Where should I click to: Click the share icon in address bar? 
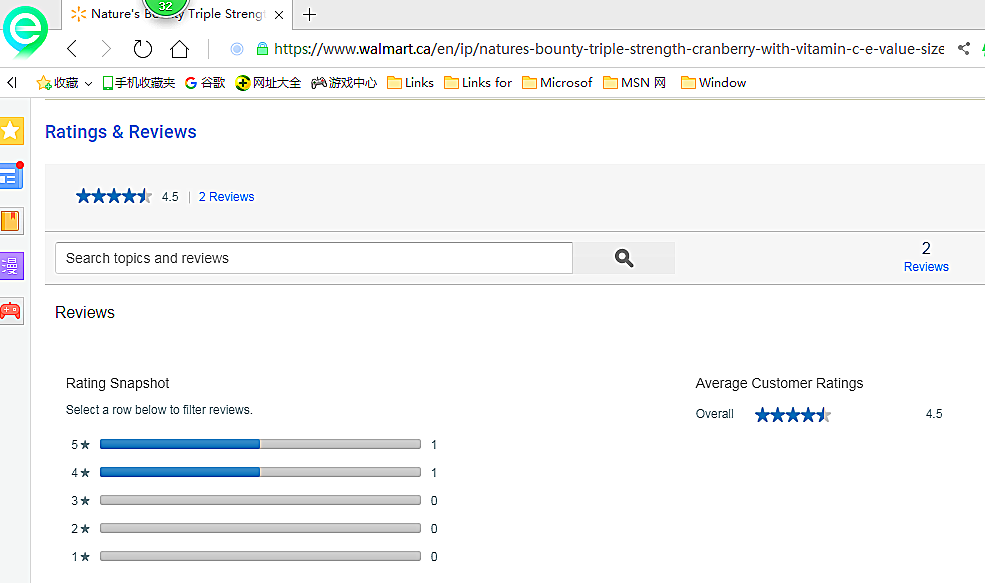963,48
